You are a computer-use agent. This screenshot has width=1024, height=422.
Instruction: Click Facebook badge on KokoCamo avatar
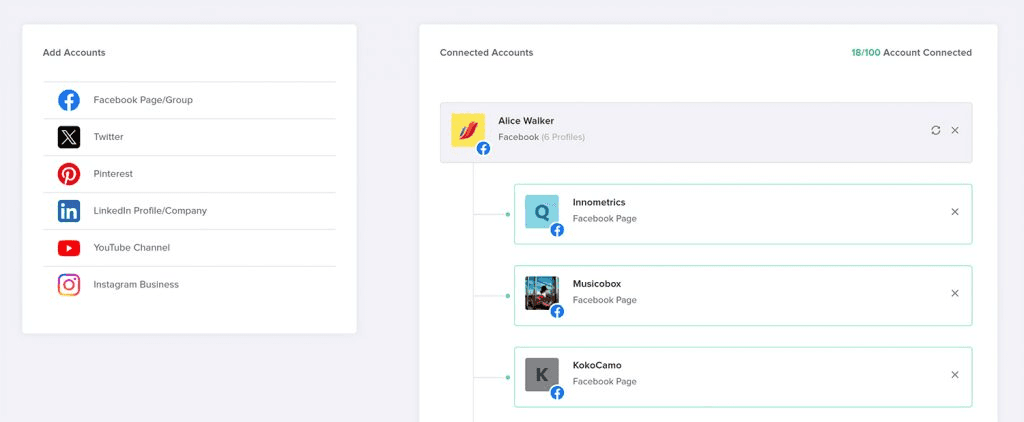point(557,393)
